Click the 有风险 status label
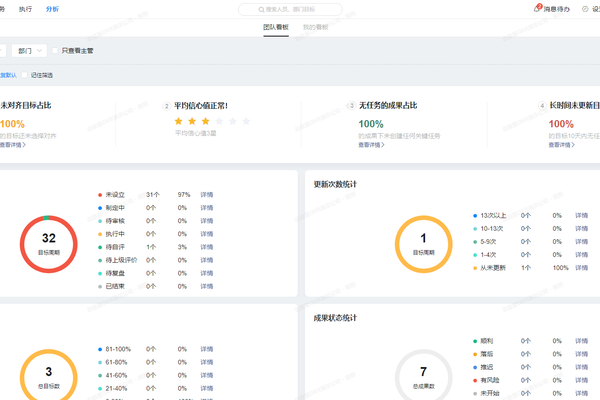This screenshot has height=400, width=600. [490, 380]
